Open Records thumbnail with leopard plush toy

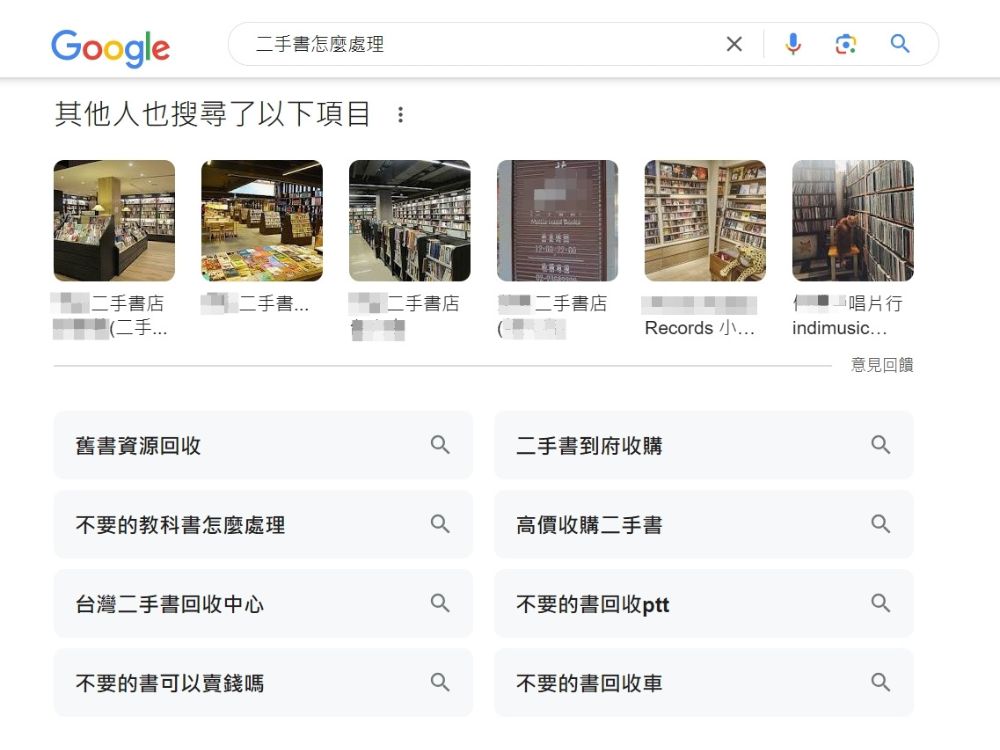[705, 221]
